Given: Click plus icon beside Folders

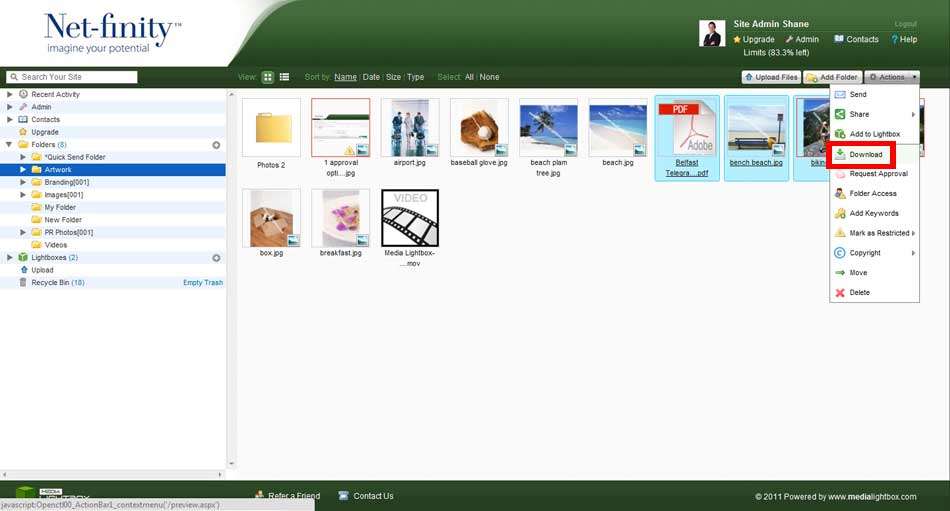Looking at the screenshot, I should 216,145.
